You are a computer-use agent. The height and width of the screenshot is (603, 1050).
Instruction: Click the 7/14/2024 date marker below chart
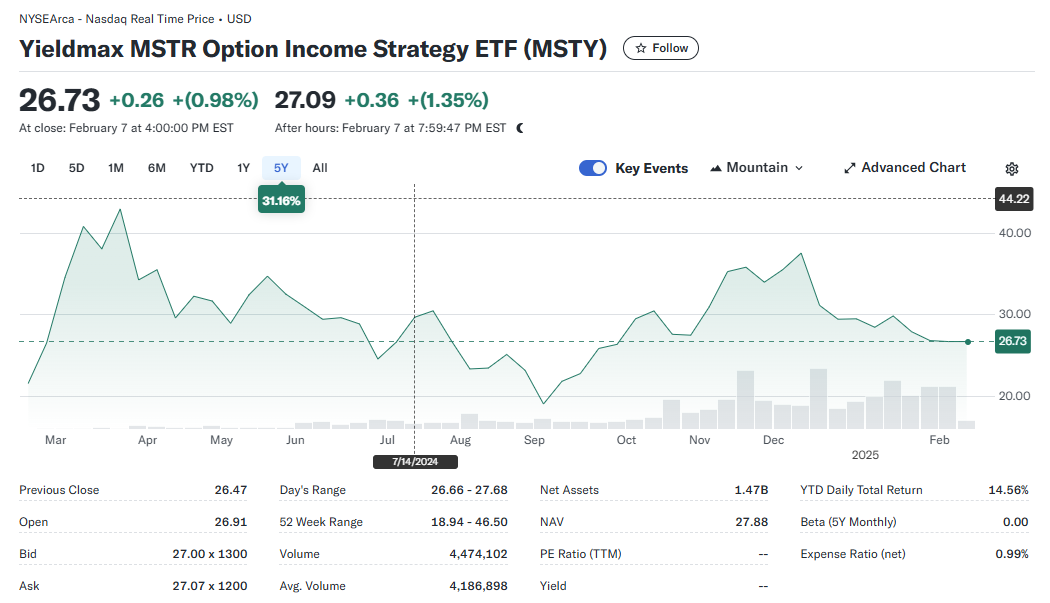(414, 461)
